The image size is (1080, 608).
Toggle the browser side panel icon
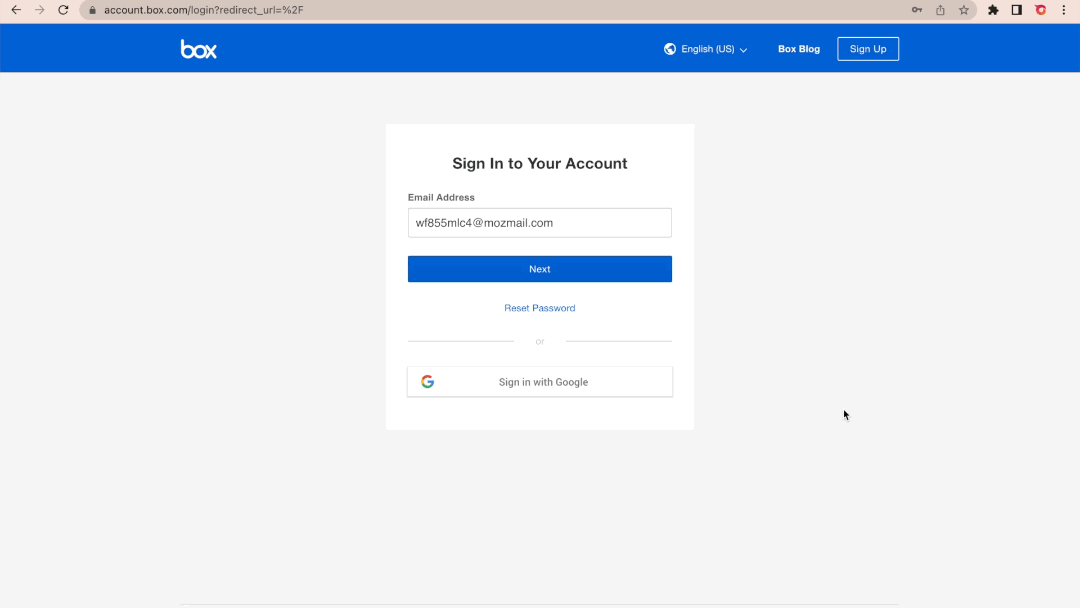[1017, 10]
